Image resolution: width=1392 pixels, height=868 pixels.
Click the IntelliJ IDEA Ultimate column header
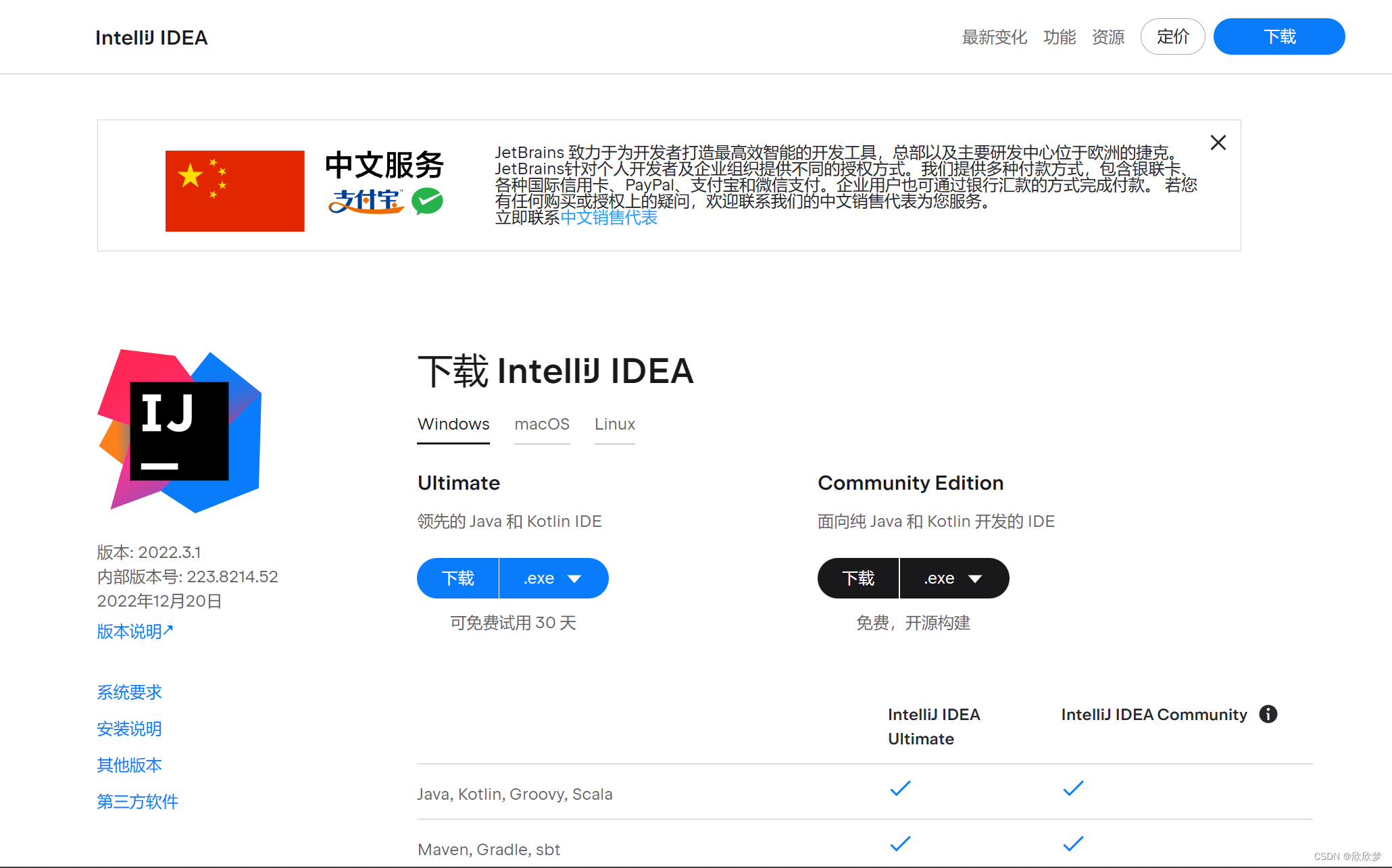[x=934, y=726]
